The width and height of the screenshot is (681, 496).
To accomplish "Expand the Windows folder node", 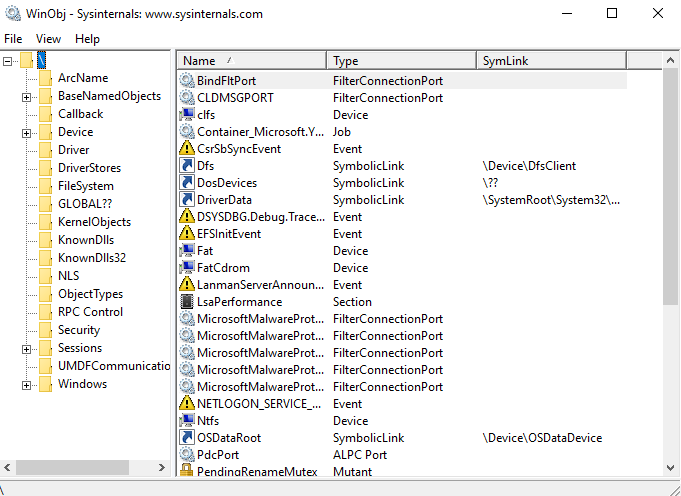I will click(26, 385).
